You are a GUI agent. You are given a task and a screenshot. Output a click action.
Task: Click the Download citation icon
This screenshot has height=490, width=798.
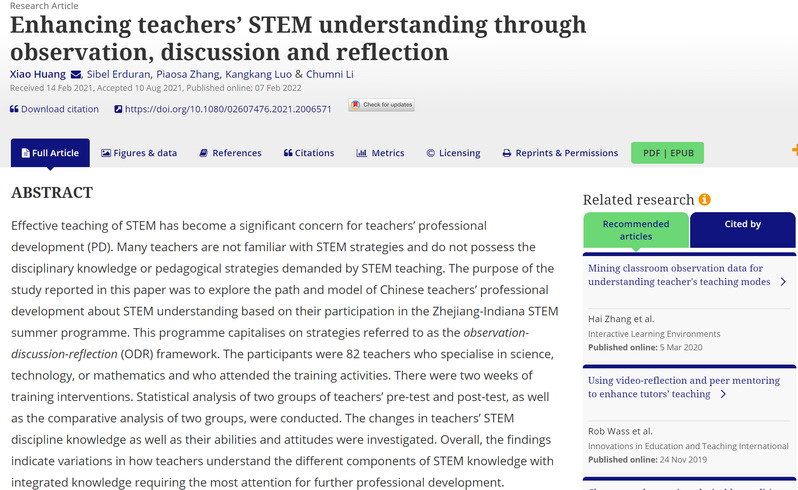15,109
